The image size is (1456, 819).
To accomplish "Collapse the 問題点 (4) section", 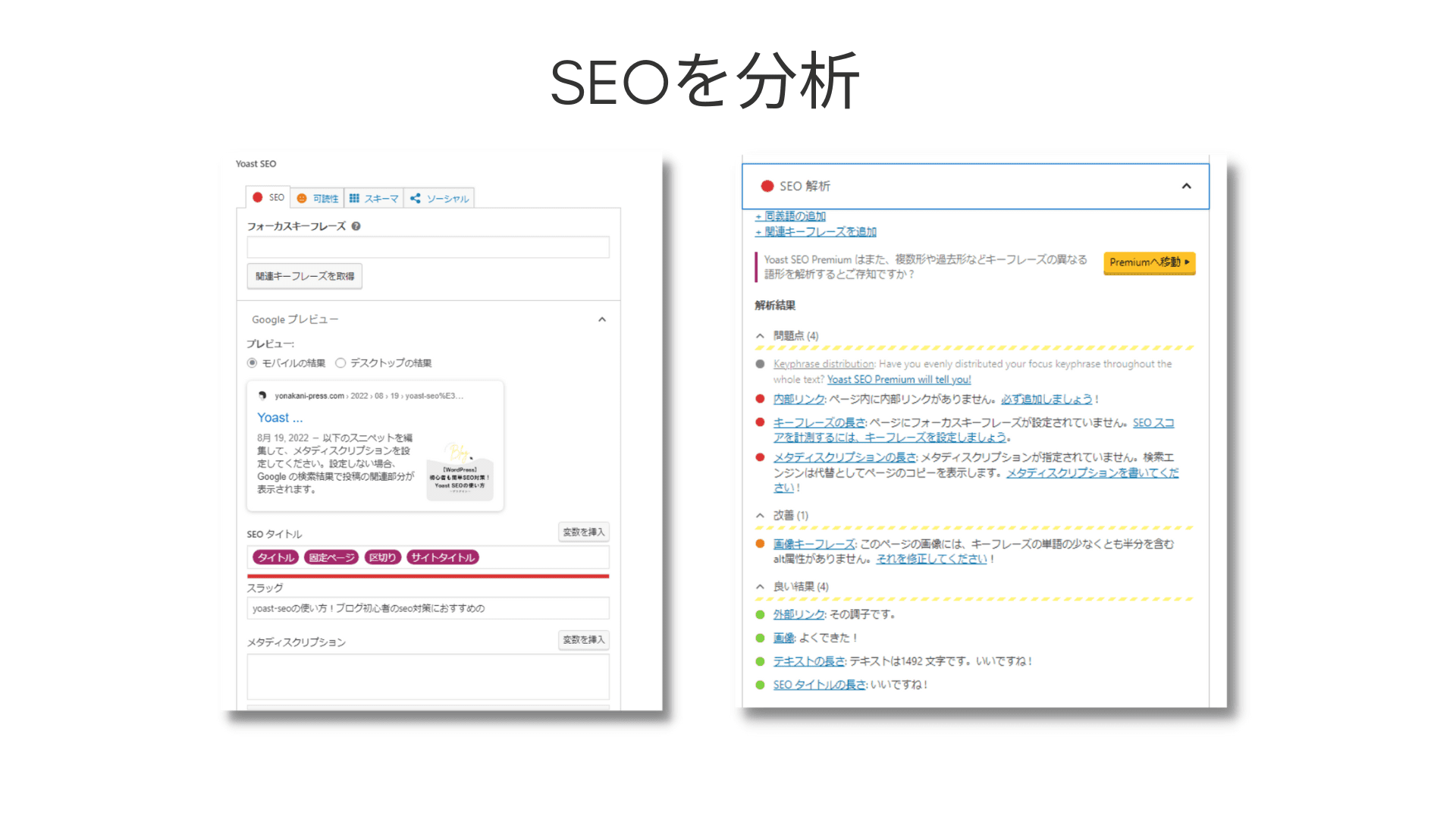I will (760, 335).
